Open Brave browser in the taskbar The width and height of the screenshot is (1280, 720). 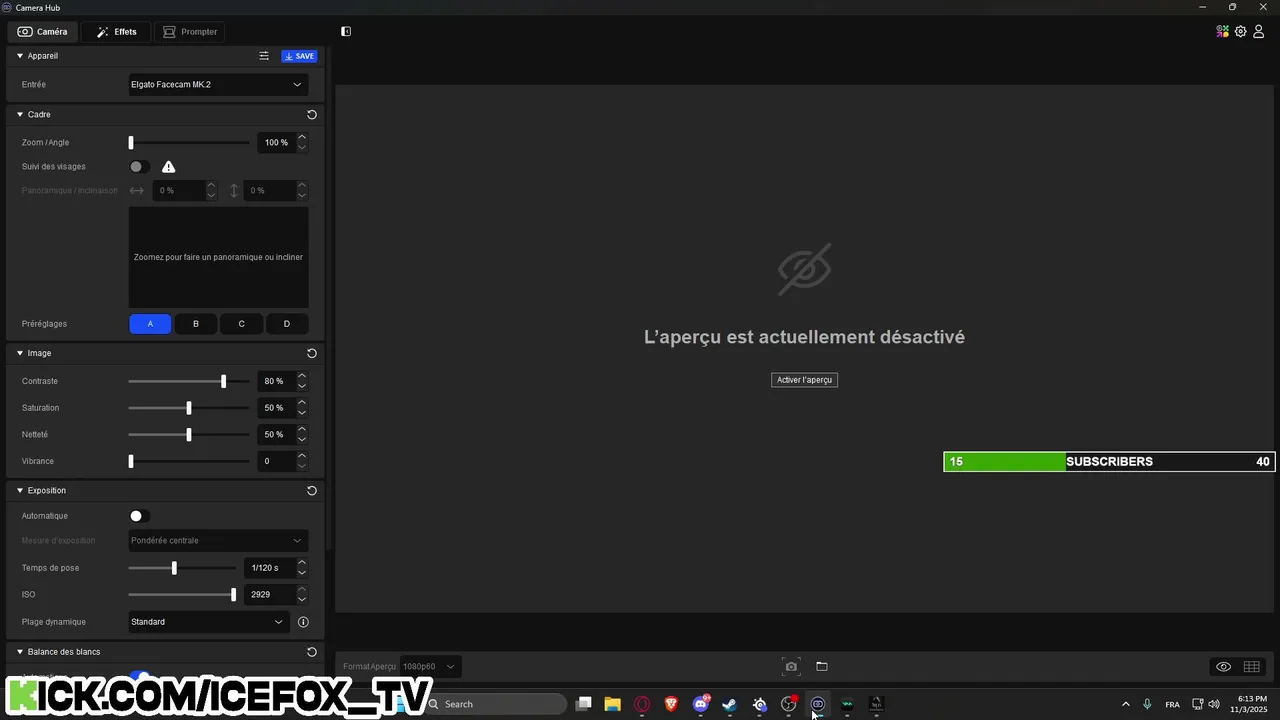671,704
